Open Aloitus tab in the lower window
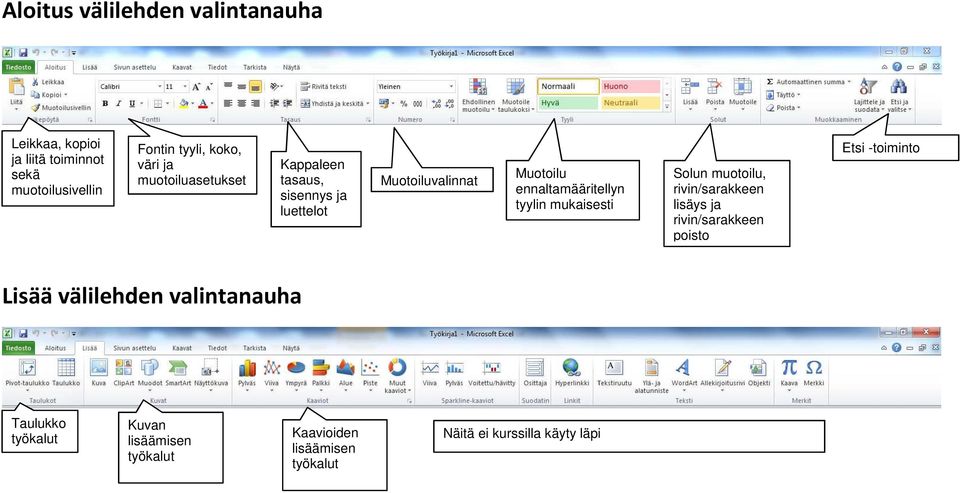 click(55, 348)
